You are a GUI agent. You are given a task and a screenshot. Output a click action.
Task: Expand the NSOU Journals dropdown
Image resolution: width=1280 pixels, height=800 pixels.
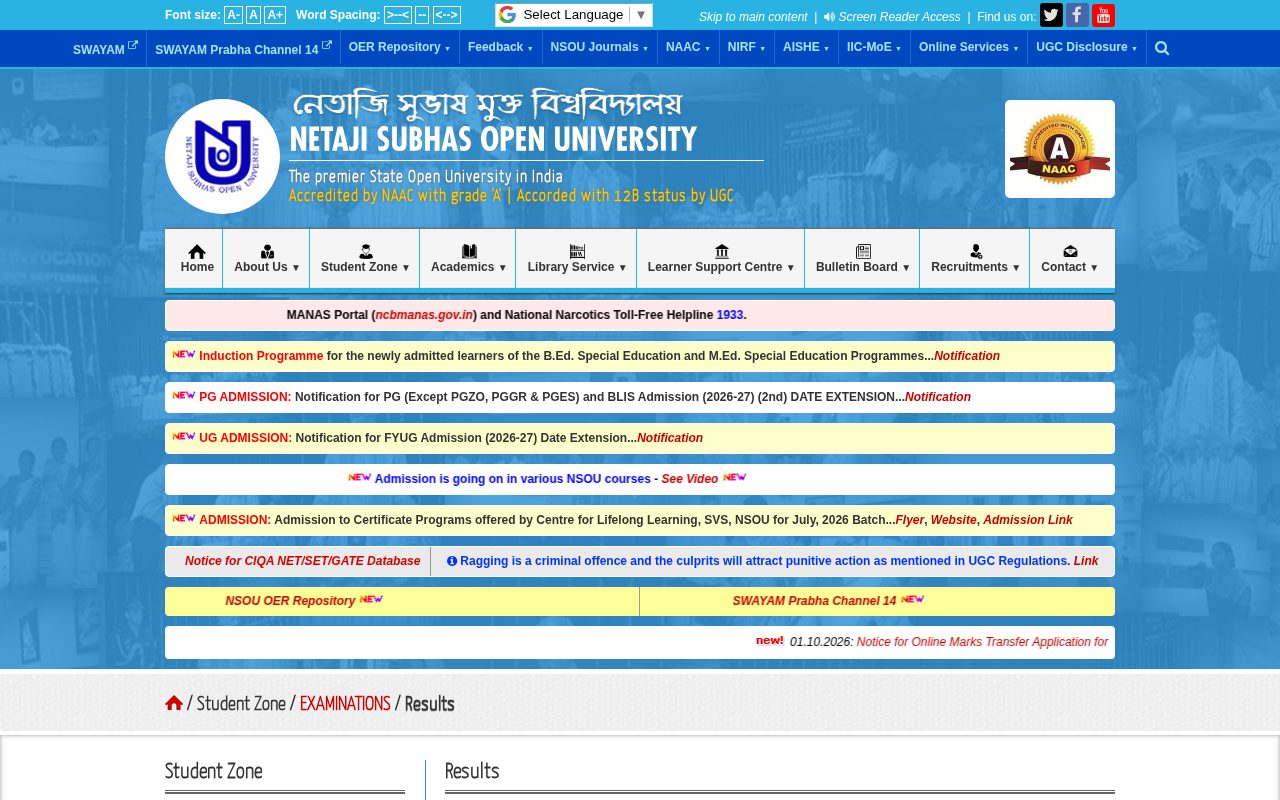tap(599, 47)
